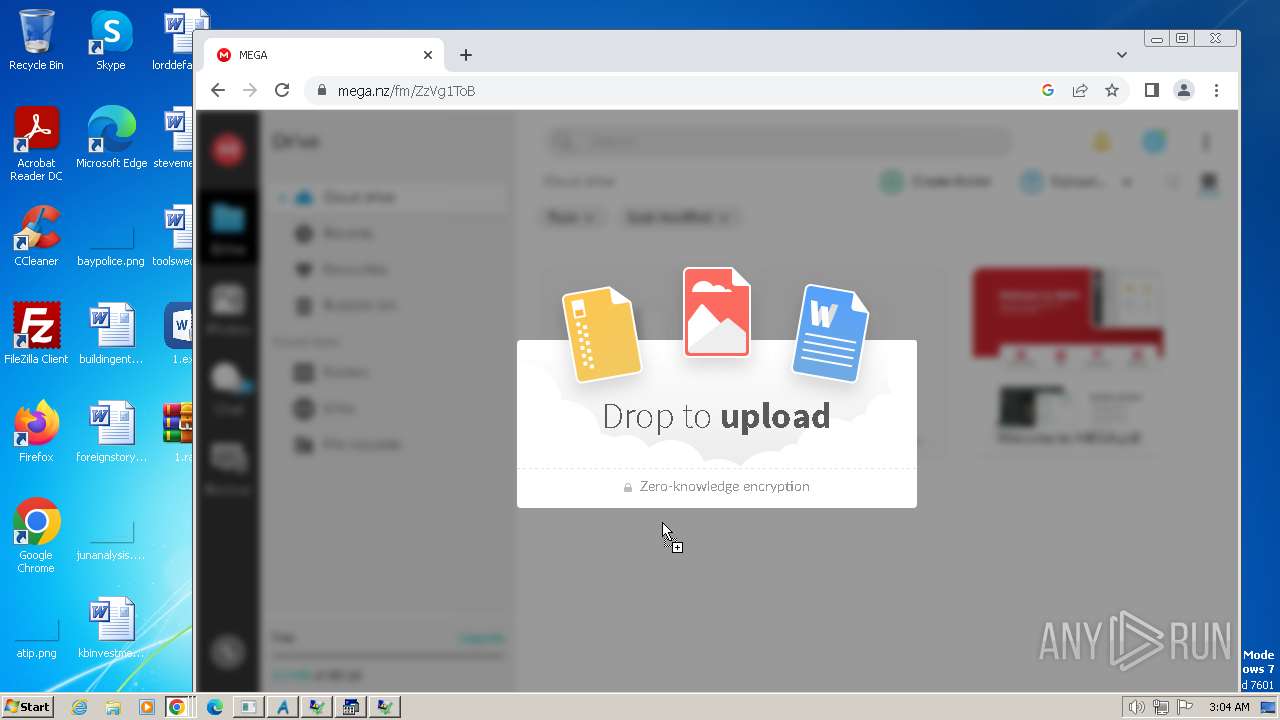Image resolution: width=1280 pixels, height=720 pixels.
Task: Bookmark this tab with the star icon
Action: tap(1112, 90)
